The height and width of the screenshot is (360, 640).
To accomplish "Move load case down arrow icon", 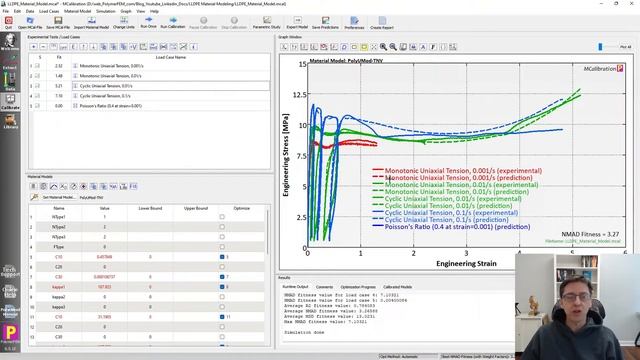I will point(93,47).
